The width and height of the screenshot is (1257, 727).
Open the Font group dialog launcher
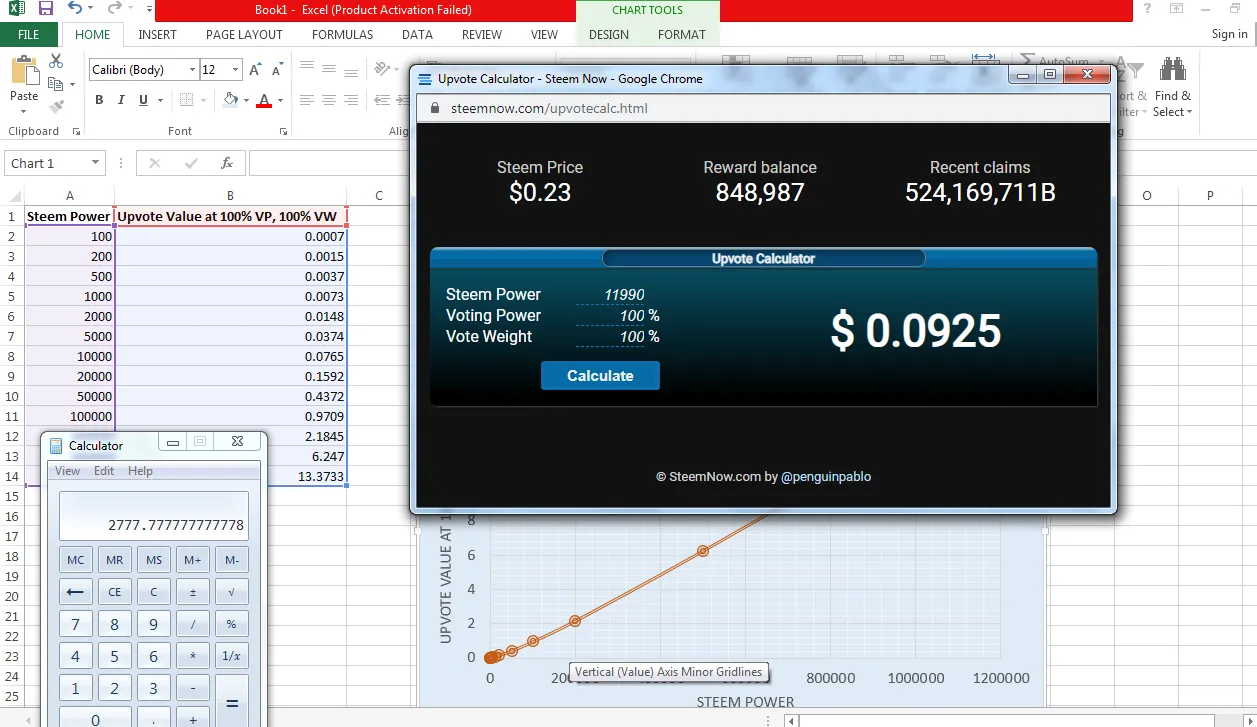(x=283, y=131)
